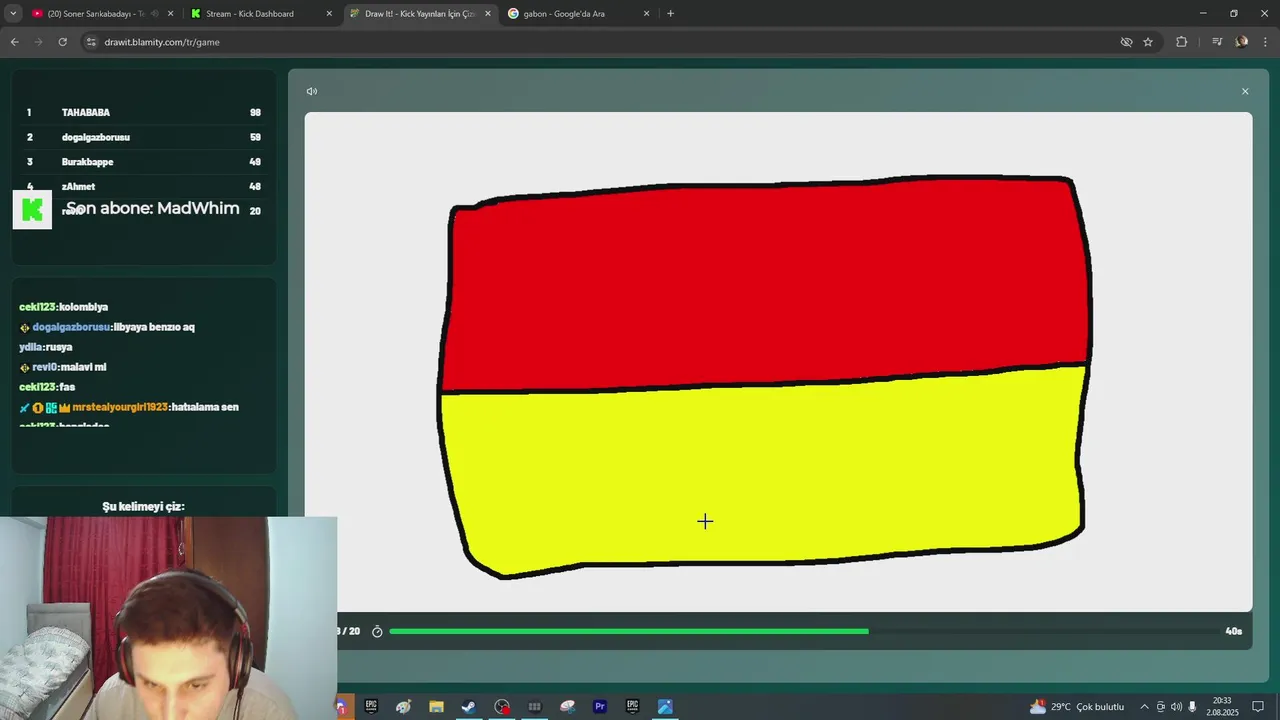The width and height of the screenshot is (1280, 720).
Task: Click the 40s remaining time label
Action: [x=1233, y=631]
